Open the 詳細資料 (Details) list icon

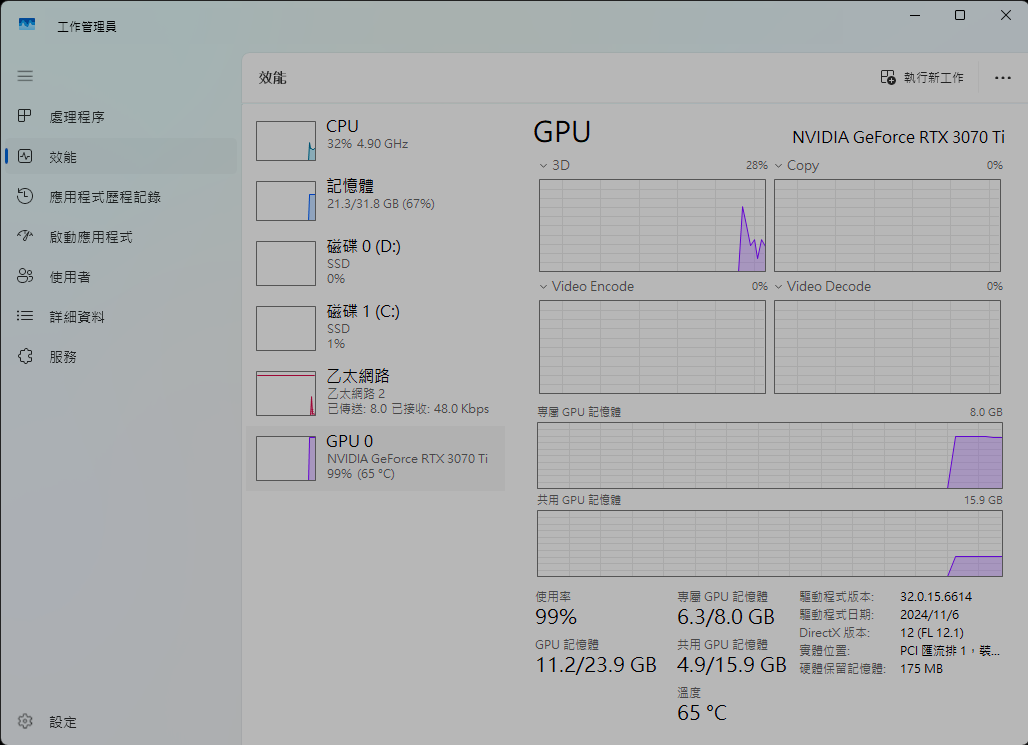click(x=25, y=317)
